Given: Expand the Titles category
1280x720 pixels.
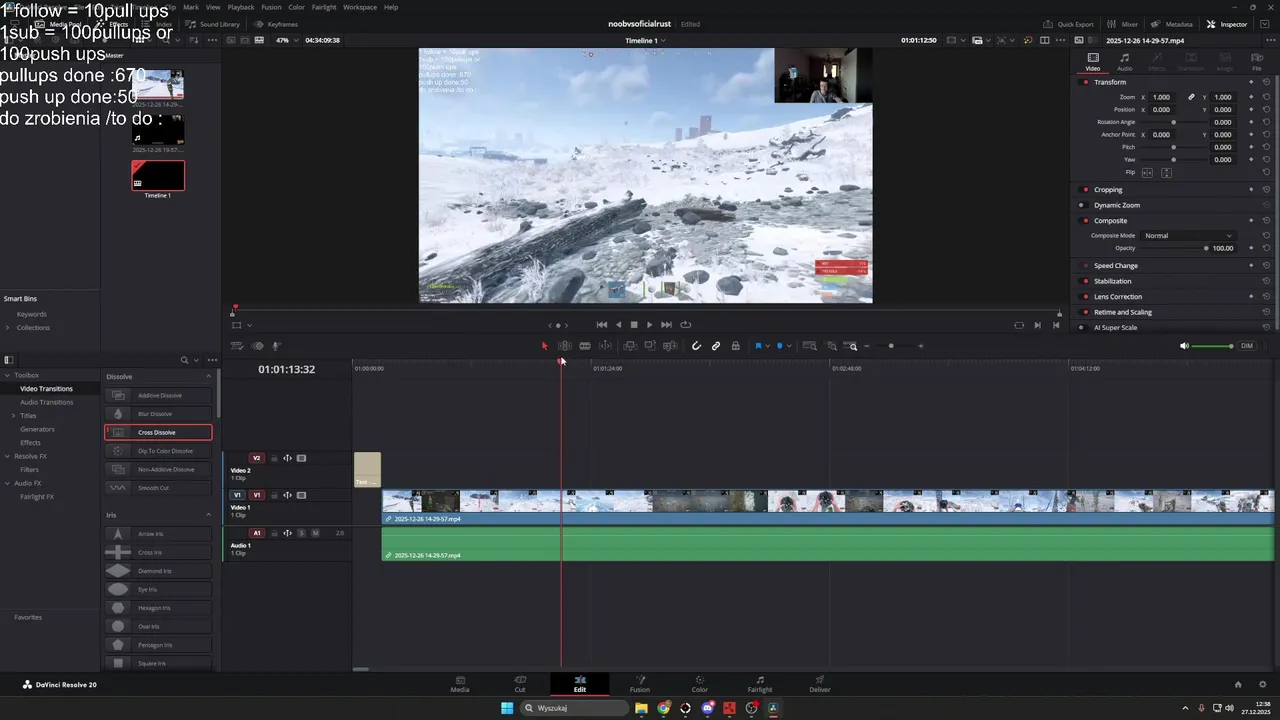Looking at the screenshot, I should point(14,415).
